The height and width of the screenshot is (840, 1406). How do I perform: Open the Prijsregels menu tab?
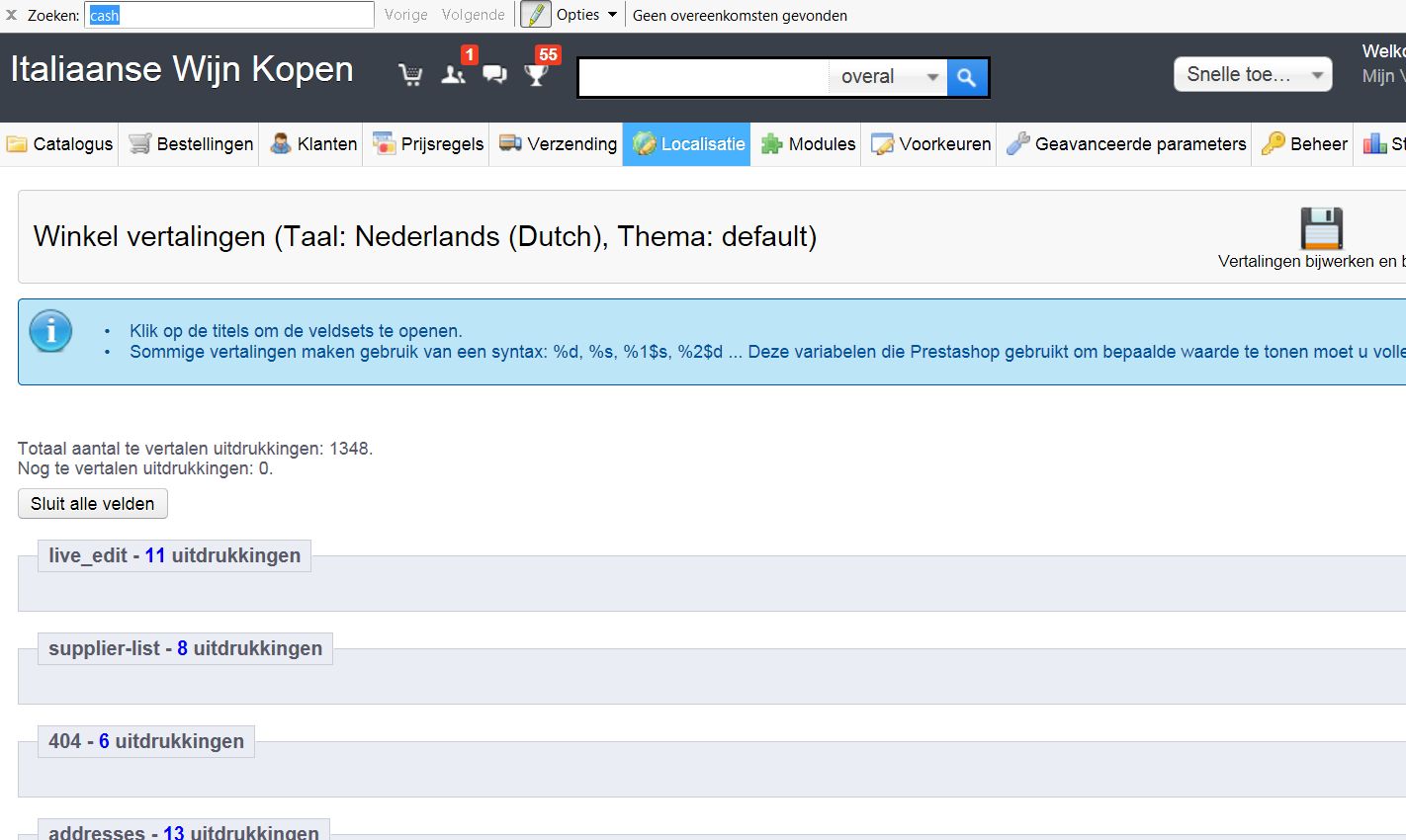click(x=427, y=144)
